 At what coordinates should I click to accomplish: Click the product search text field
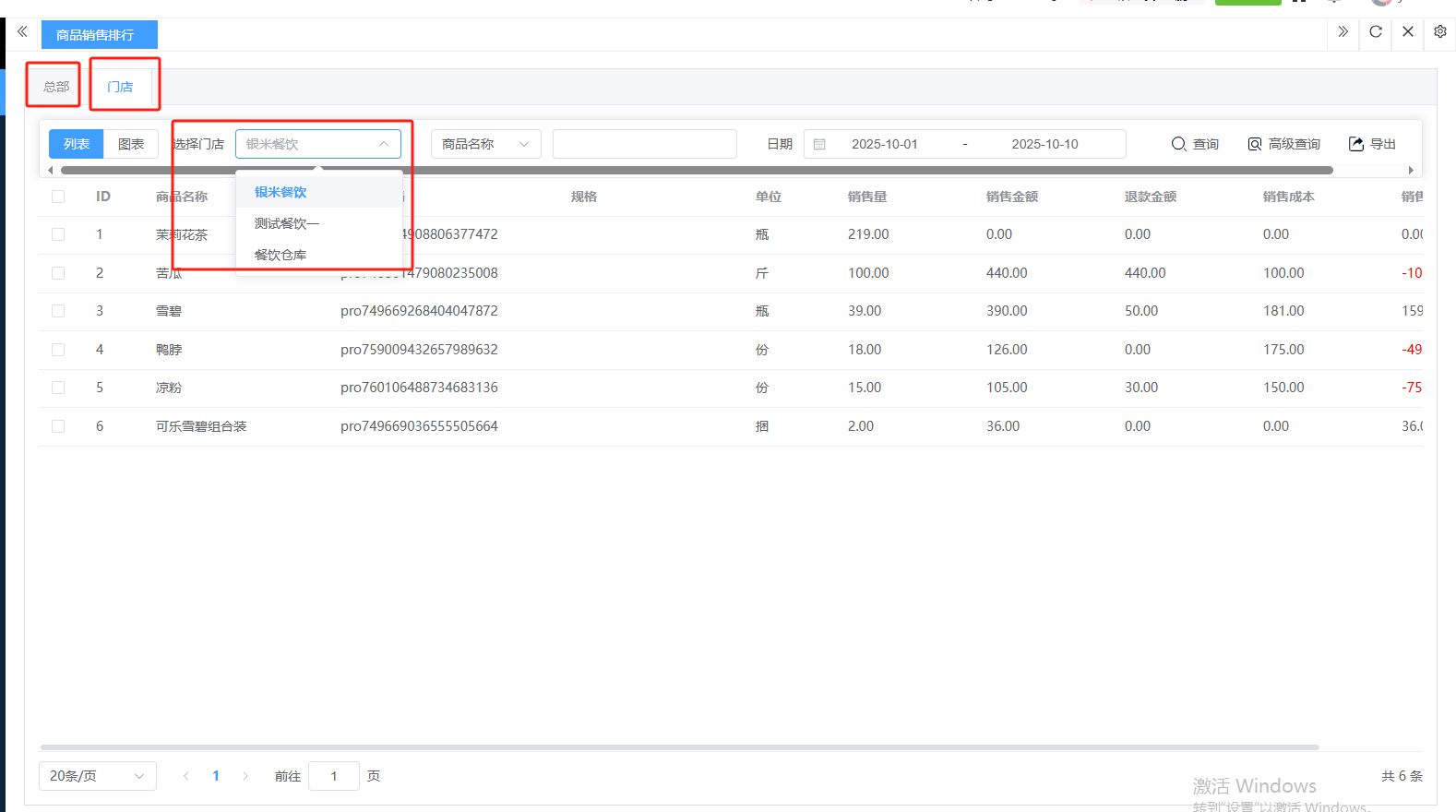644,145
